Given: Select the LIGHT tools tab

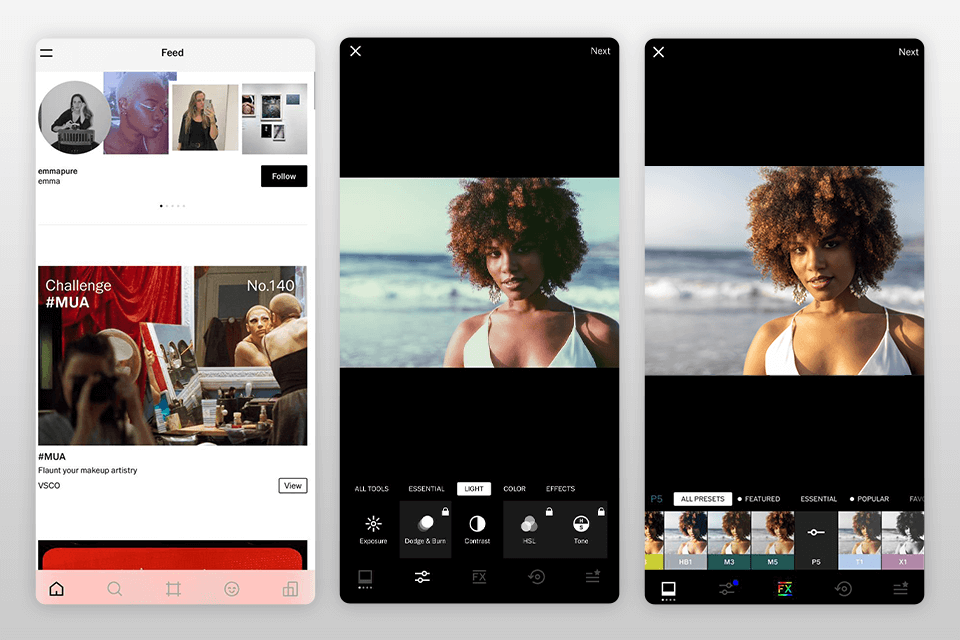Looking at the screenshot, I should [x=474, y=489].
